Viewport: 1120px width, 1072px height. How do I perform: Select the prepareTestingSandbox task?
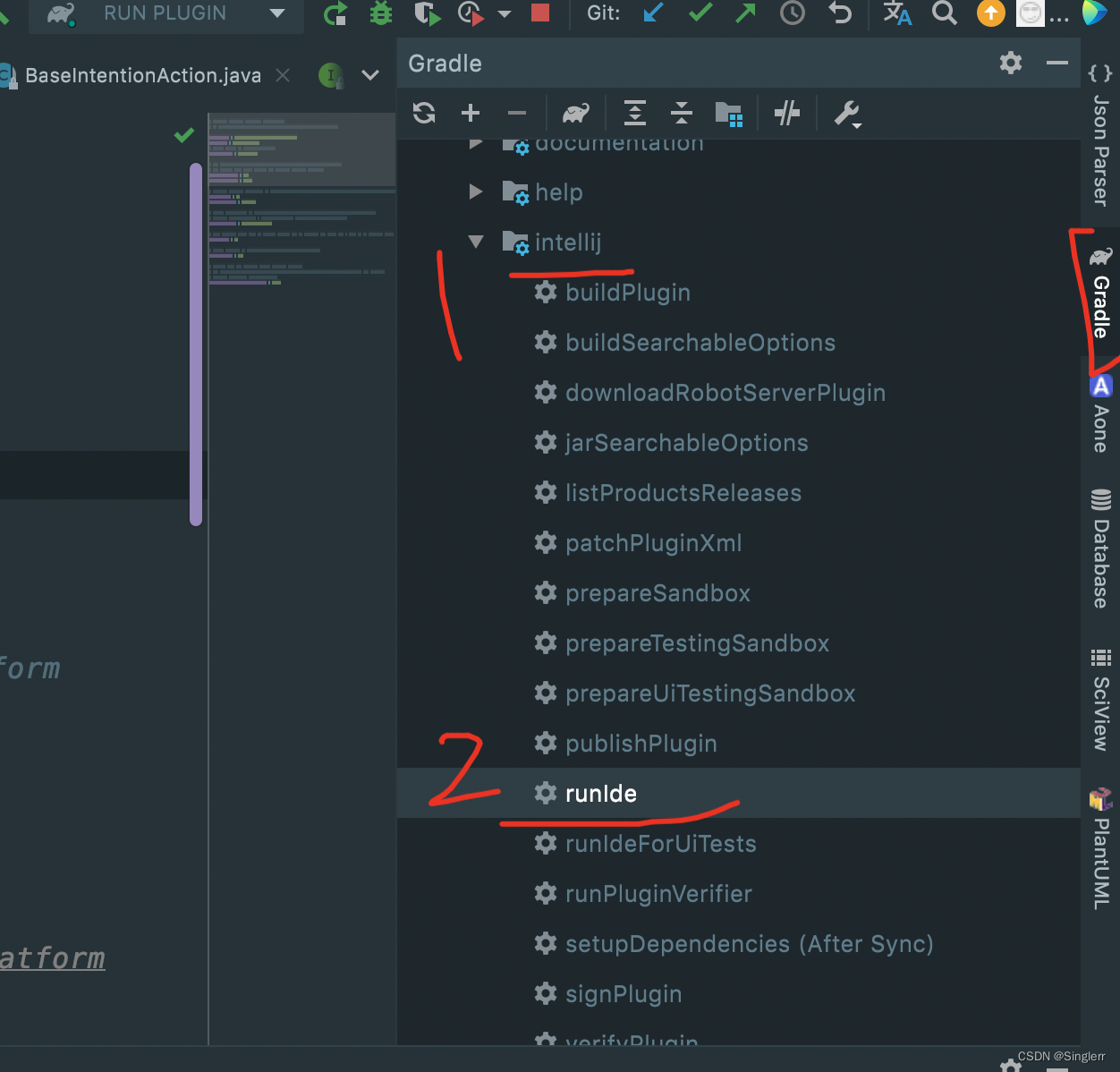coord(682,643)
